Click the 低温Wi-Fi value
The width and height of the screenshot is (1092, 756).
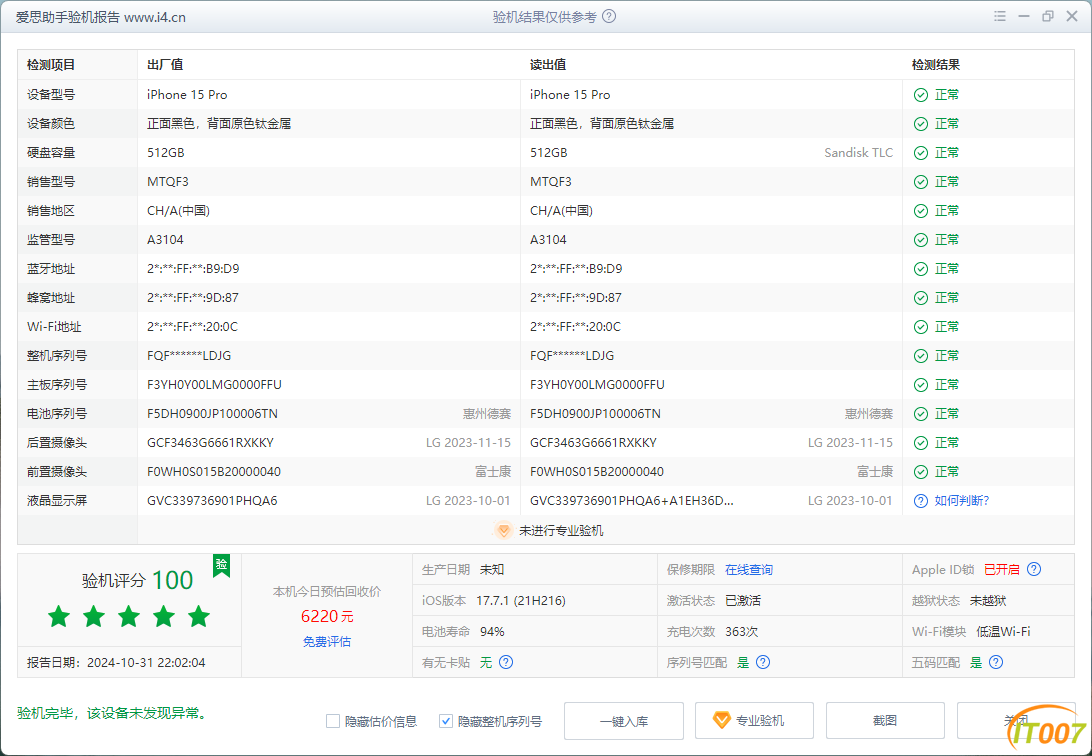[x=1004, y=632]
